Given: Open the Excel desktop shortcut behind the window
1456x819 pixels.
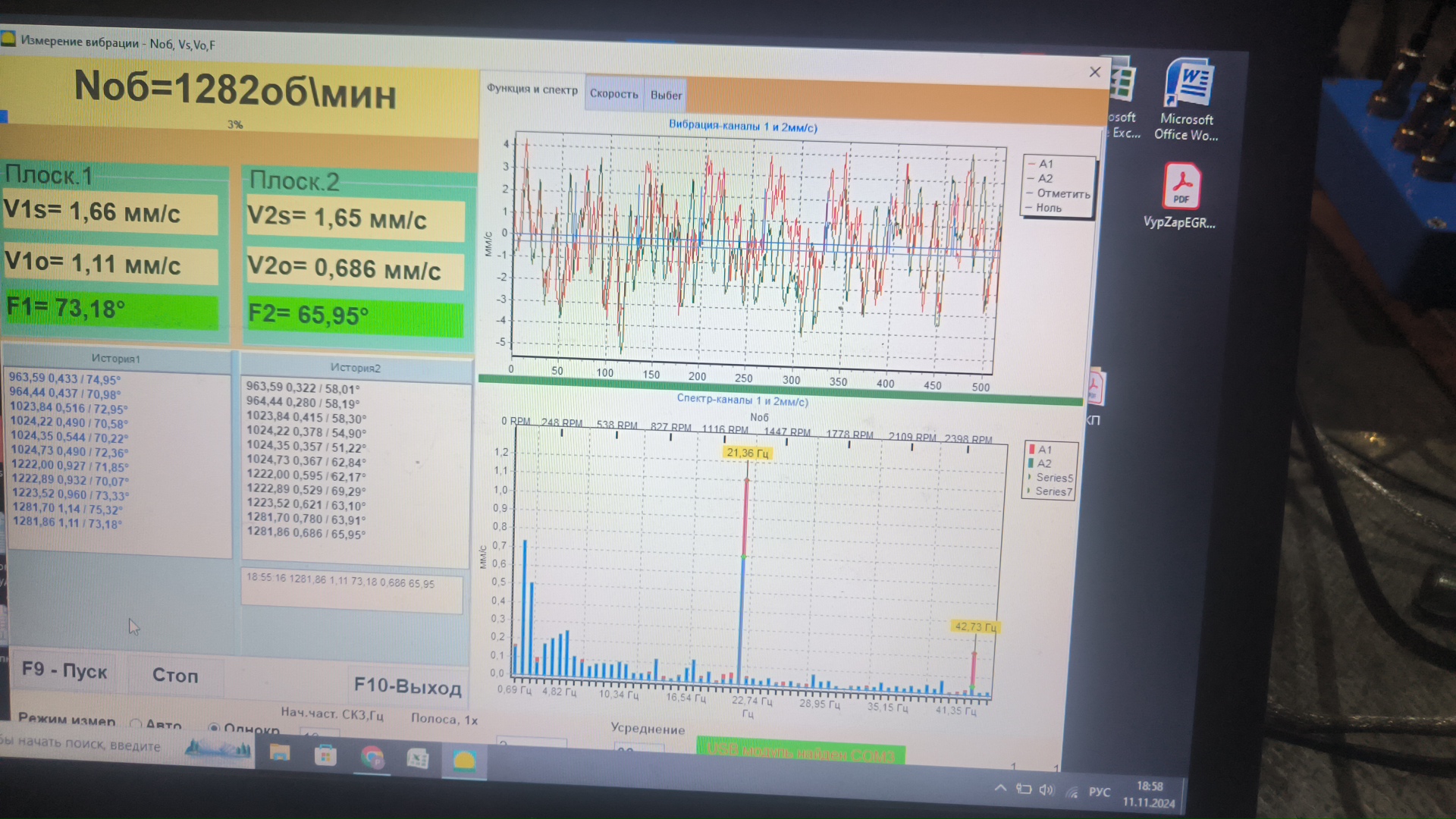Looking at the screenshot, I should [1124, 99].
